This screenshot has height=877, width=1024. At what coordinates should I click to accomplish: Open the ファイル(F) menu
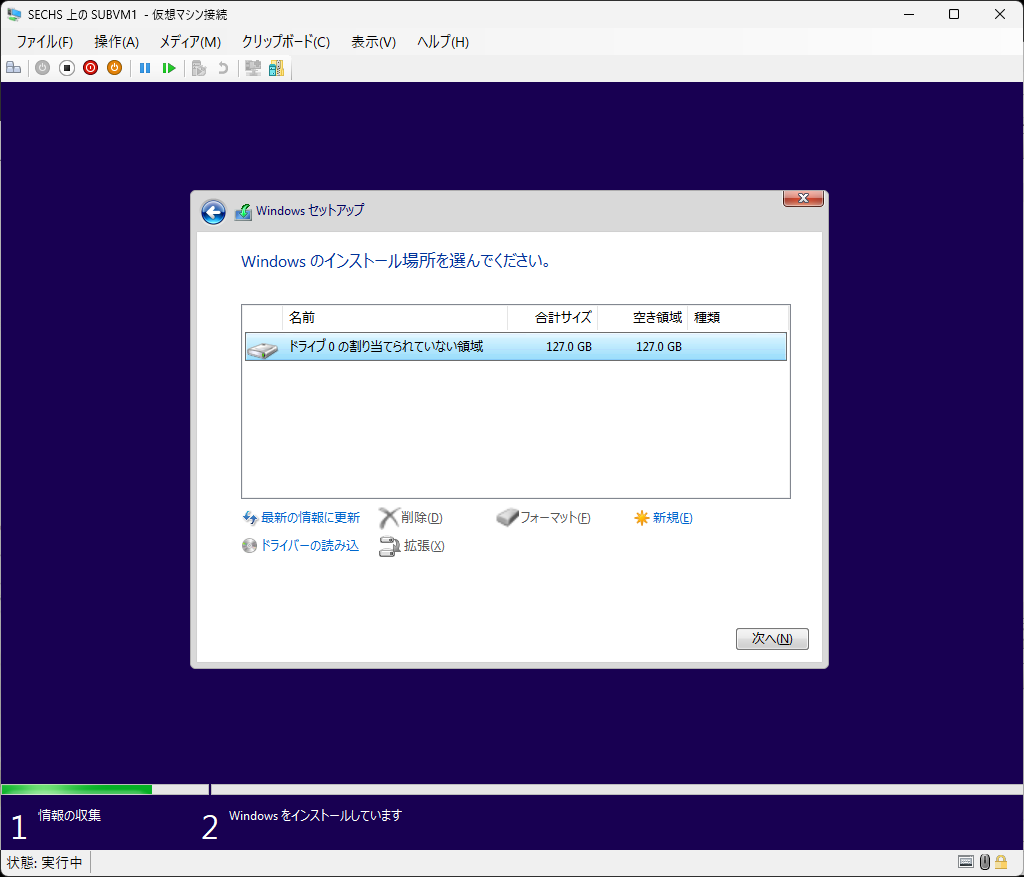tap(44, 42)
